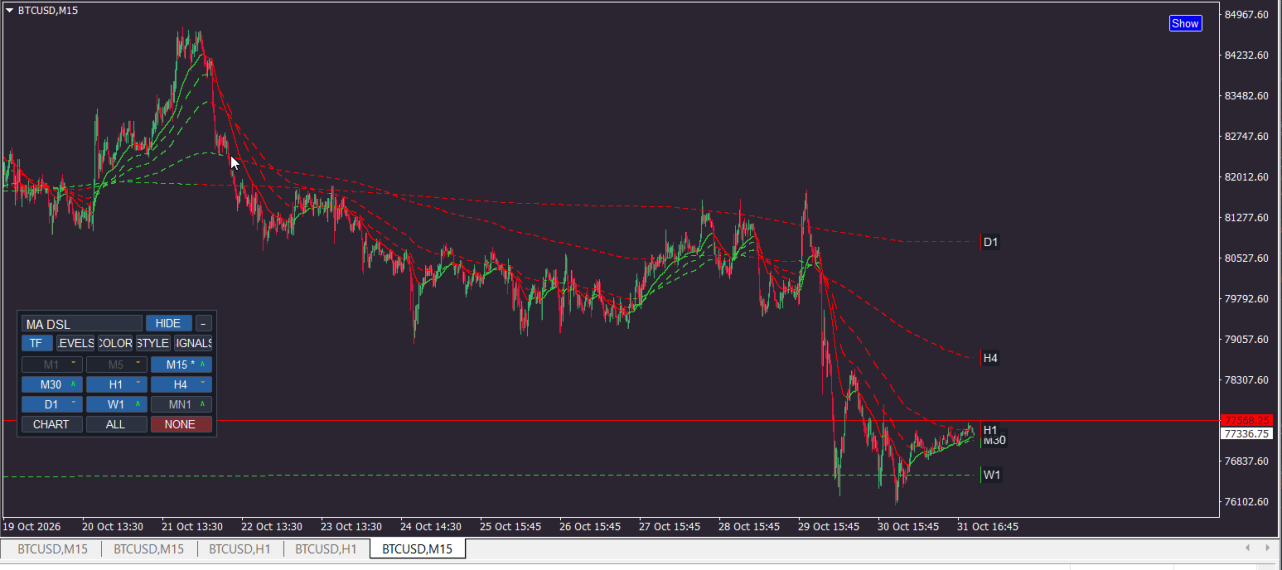1282x570 pixels.
Task: Switch to the SIGNALS tab
Action: [x=193, y=343]
